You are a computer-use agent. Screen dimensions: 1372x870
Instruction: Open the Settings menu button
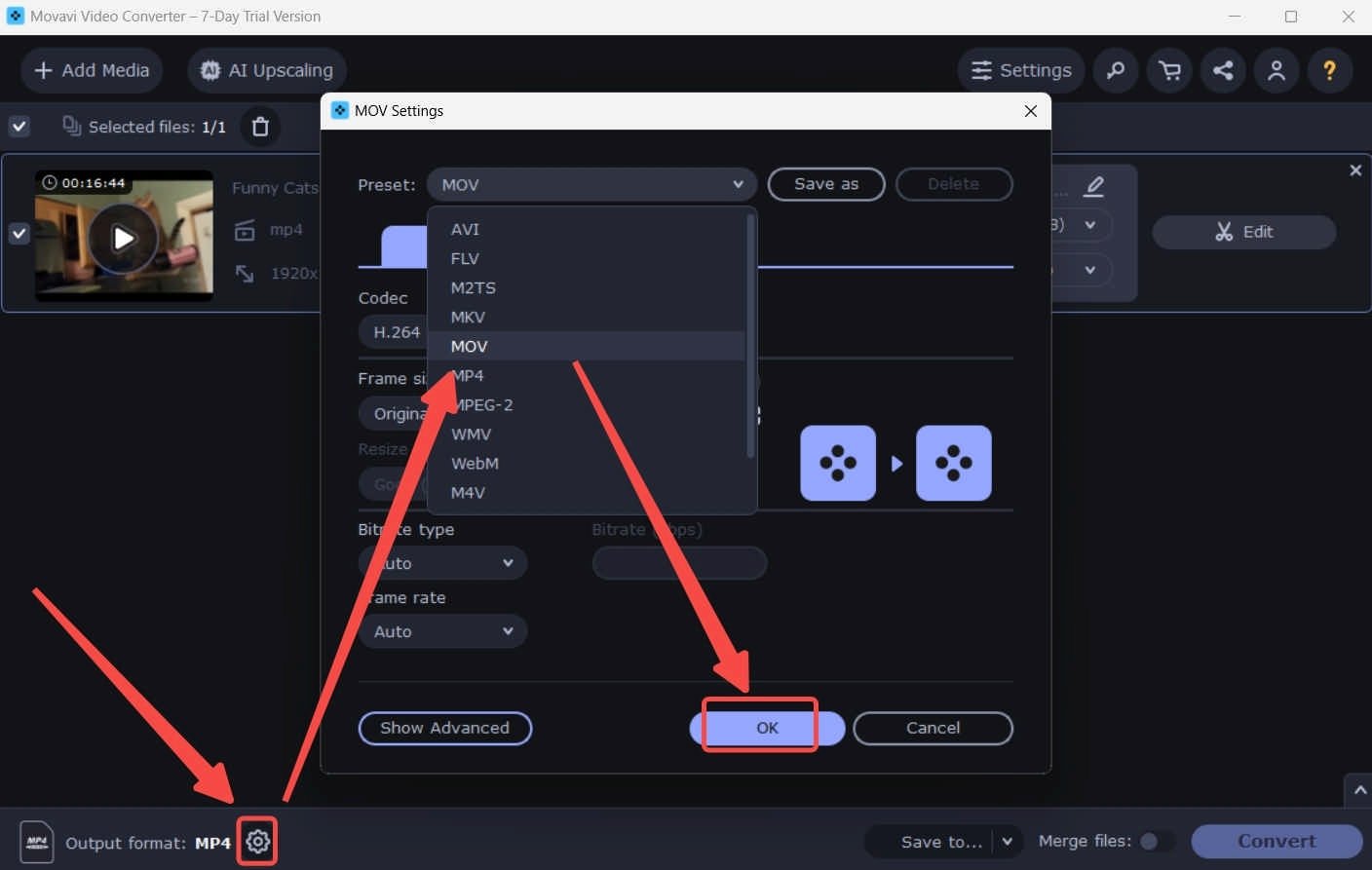(1021, 70)
